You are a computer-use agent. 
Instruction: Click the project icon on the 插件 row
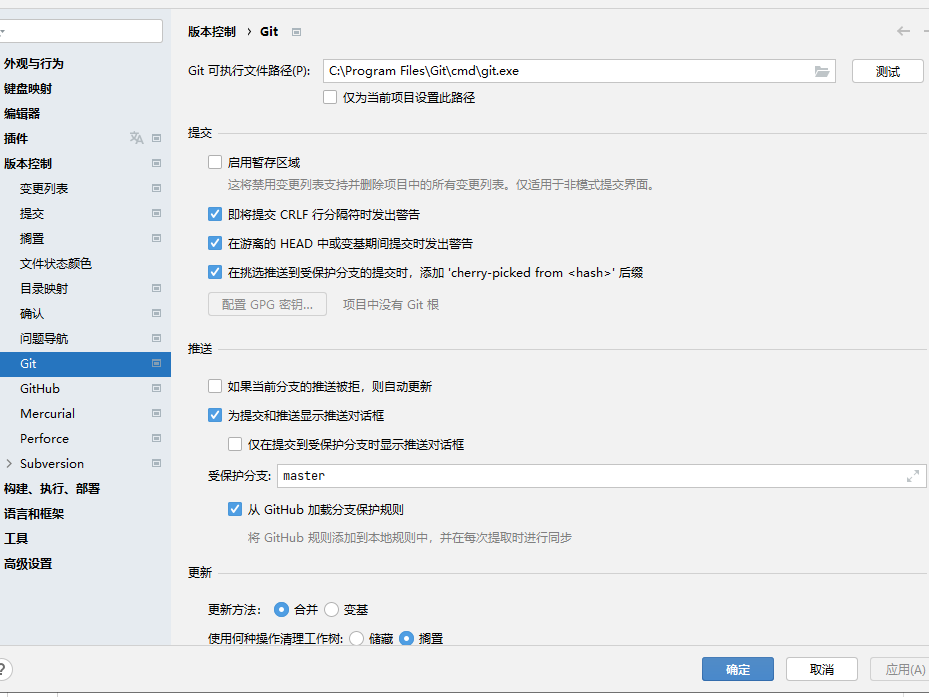tap(156, 138)
